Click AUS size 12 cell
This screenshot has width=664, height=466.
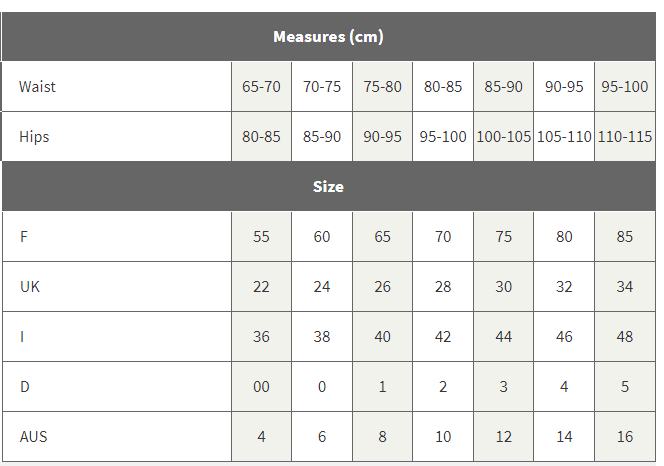pos(503,437)
